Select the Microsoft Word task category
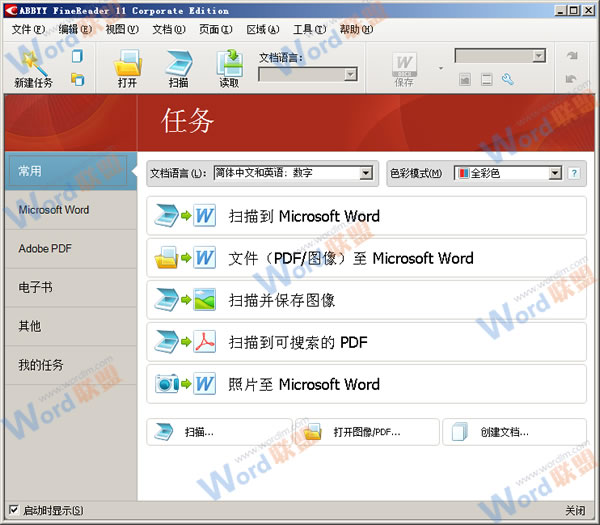Screen dimensions: 600x525 pos(71,210)
